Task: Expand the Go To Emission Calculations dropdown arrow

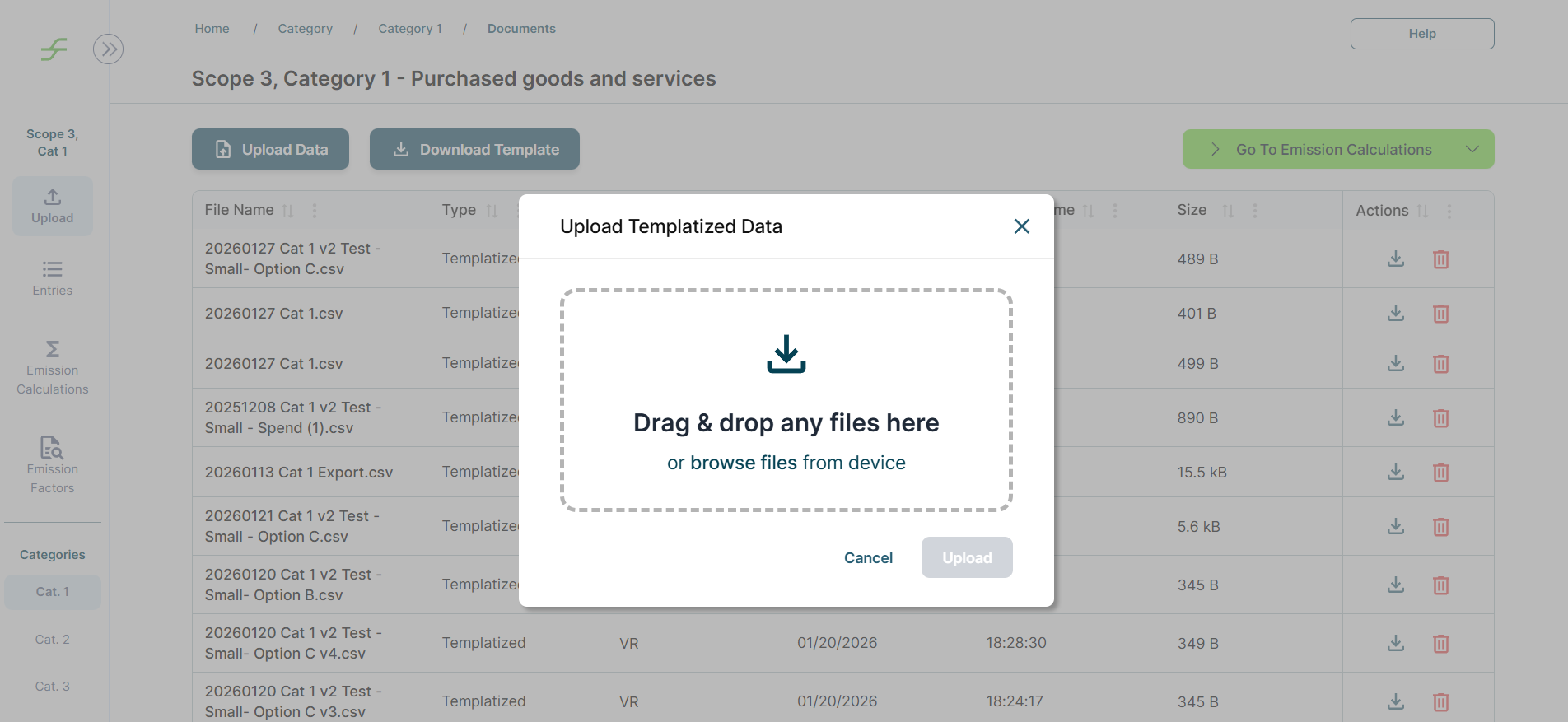Action: coord(1472,149)
